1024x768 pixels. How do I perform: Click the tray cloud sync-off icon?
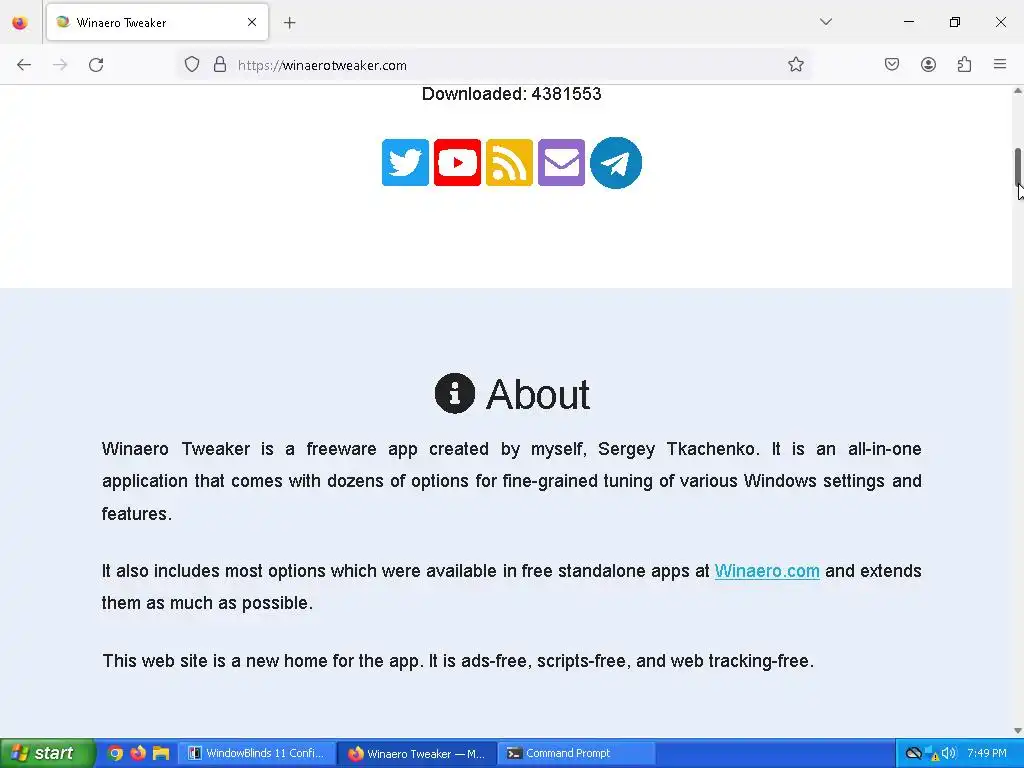click(914, 753)
